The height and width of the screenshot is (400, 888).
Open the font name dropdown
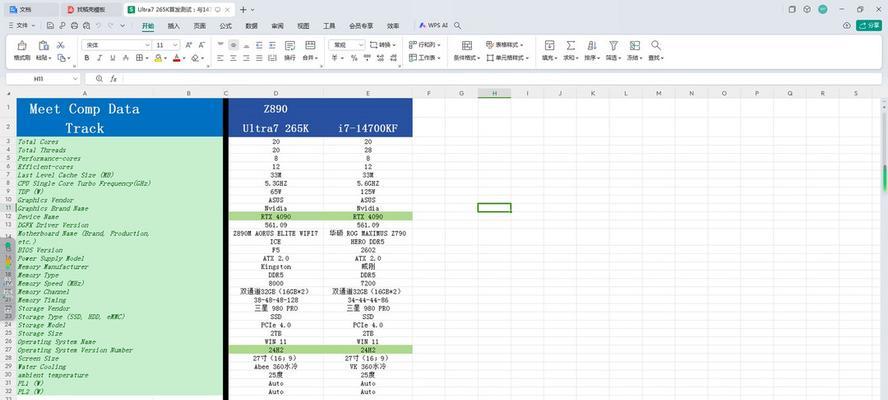tap(147, 45)
